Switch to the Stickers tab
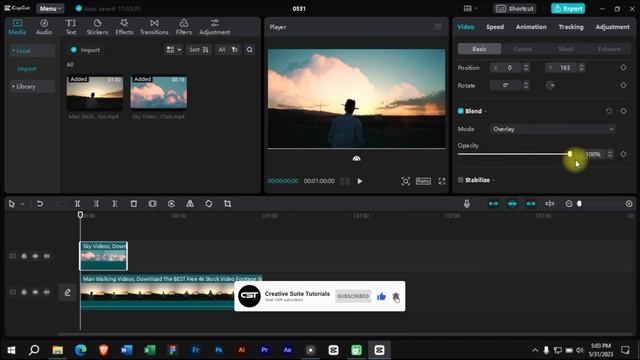The image size is (640, 360). pos(97,27)
